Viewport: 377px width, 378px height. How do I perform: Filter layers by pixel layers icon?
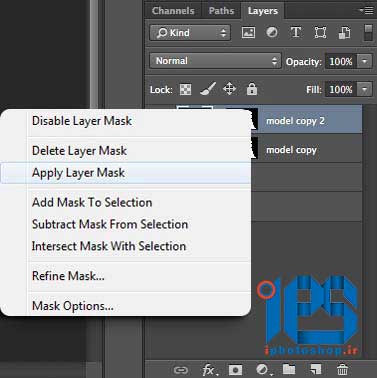(248, 33)
